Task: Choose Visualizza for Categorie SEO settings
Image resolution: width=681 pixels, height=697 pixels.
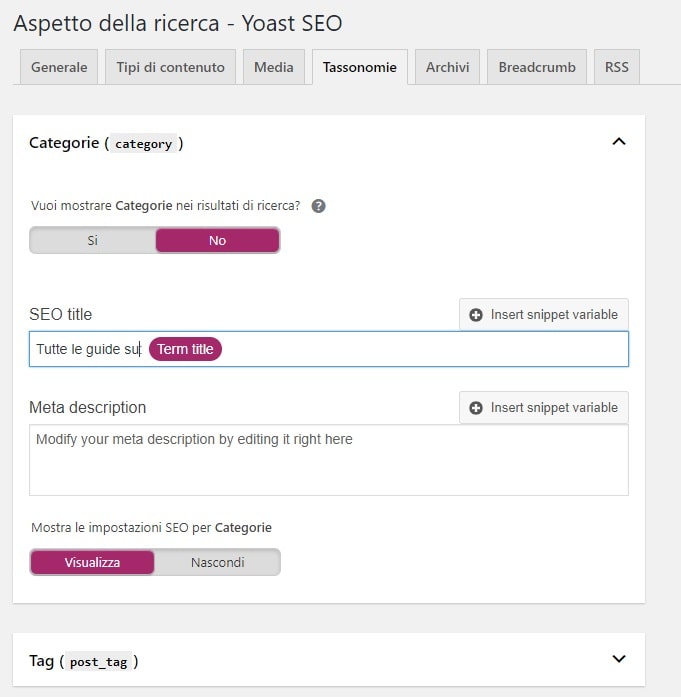Action: [92, 562]
